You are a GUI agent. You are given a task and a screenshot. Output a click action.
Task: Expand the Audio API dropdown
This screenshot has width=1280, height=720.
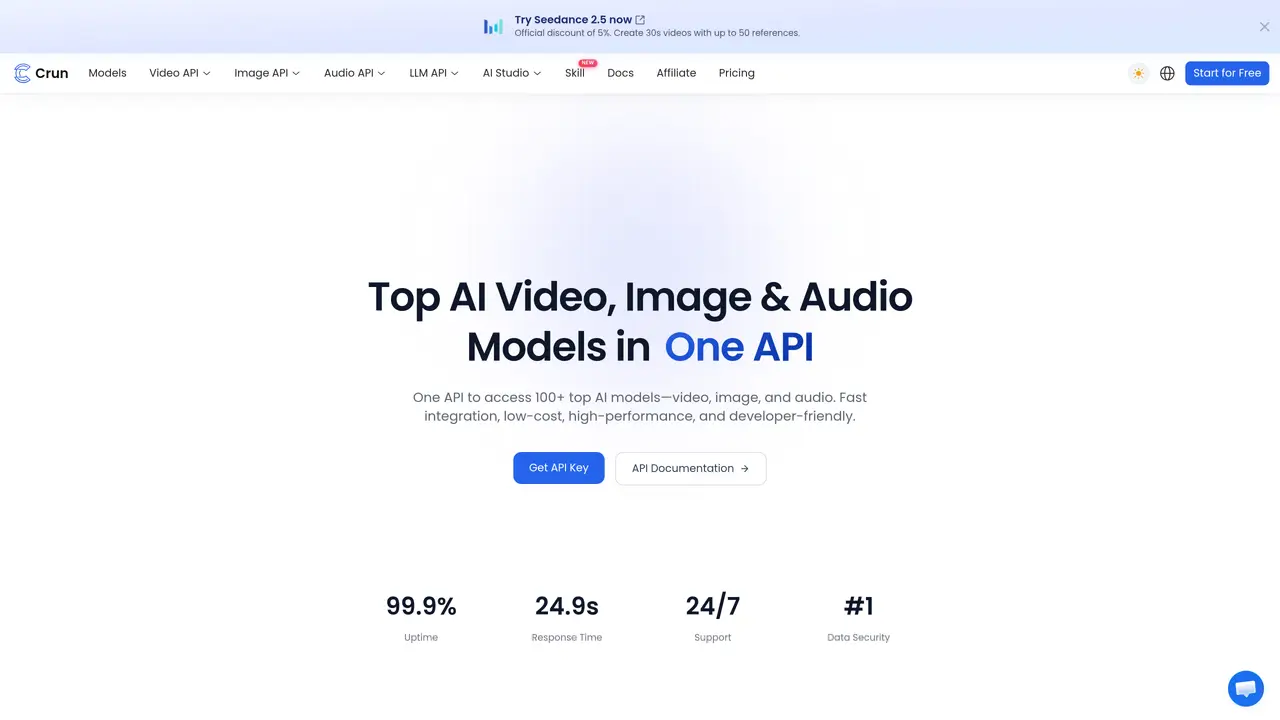coord(354,73)
